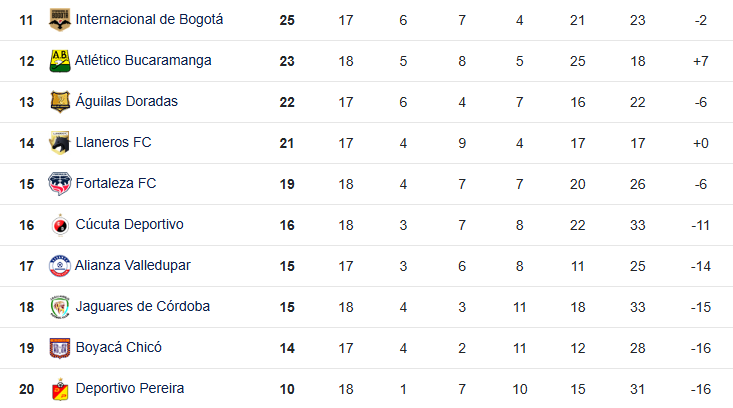This screenshot has width=733, height=408.
Task: Click Deportivo Pereira's 10 points value
Action: 287,388
